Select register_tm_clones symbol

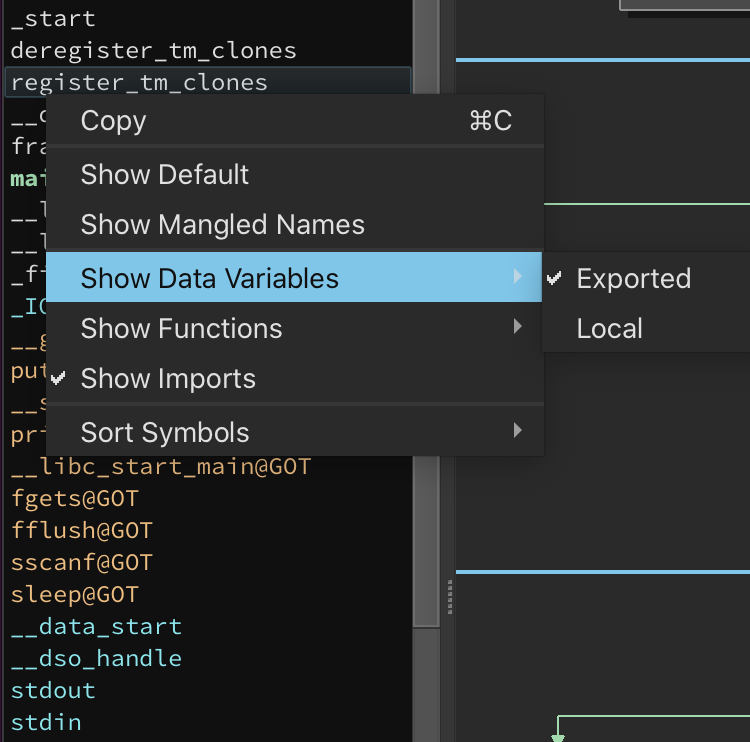208,82
